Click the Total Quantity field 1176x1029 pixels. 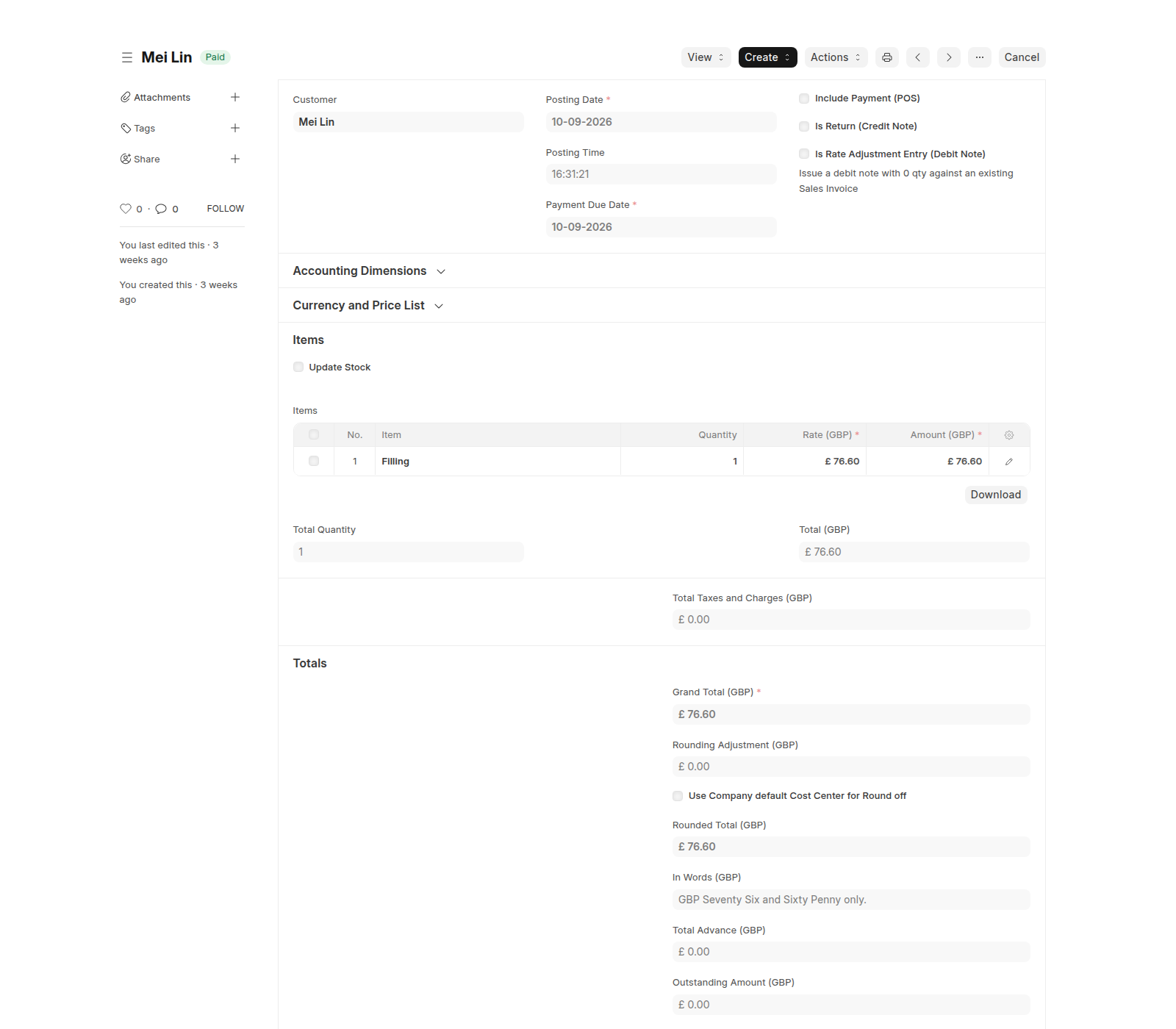[408, 552]
